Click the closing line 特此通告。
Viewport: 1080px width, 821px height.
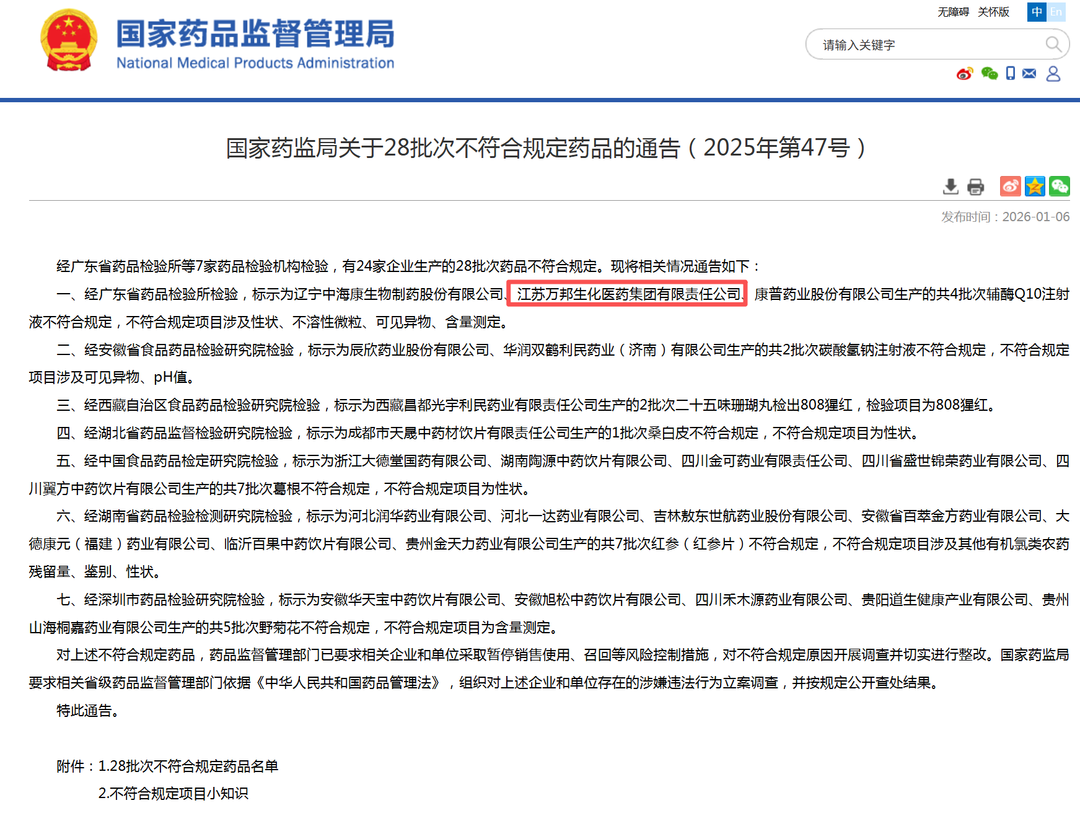coord(87,711)
